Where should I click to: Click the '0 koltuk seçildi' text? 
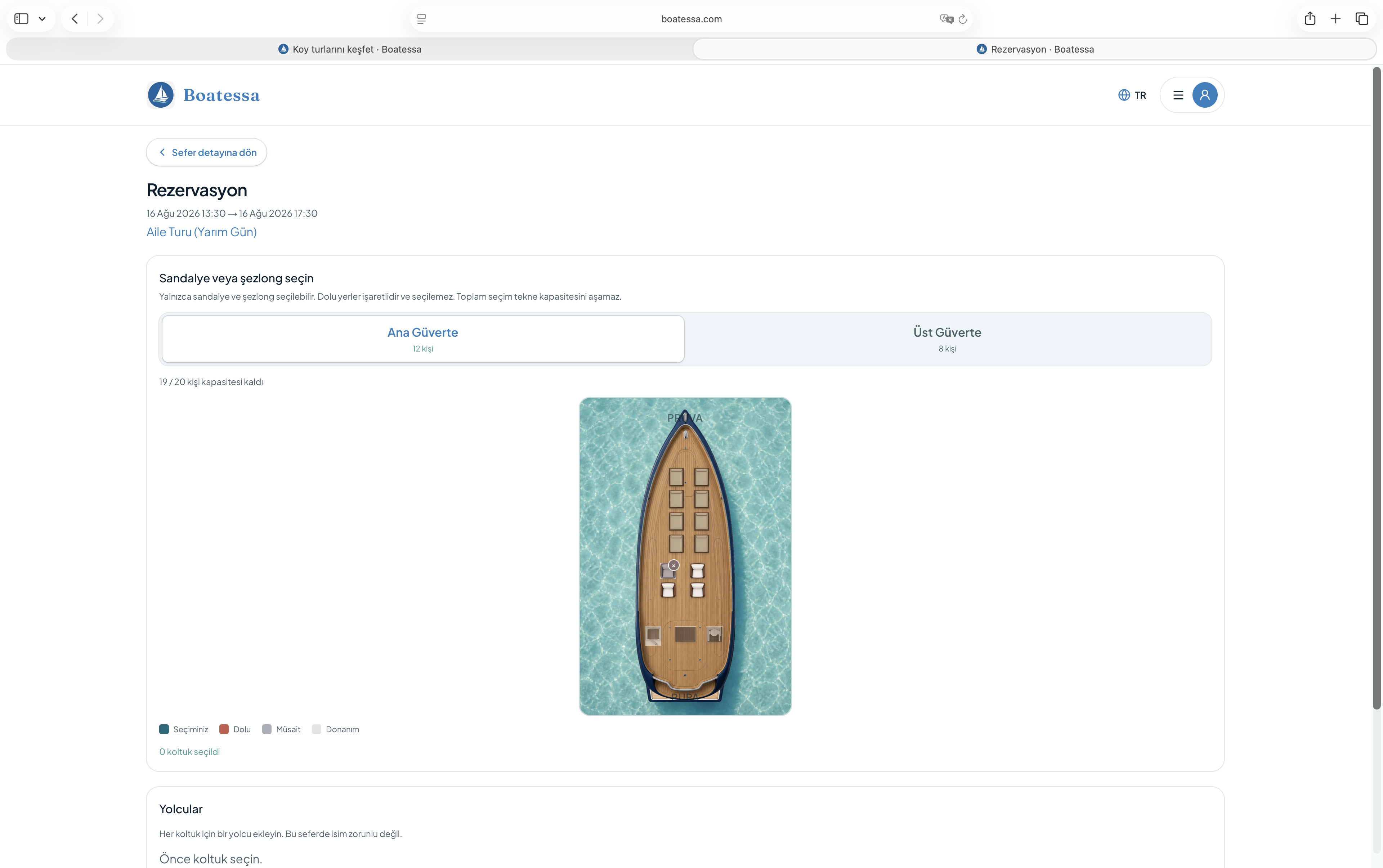pyautogui.click(x=189, y=752)
